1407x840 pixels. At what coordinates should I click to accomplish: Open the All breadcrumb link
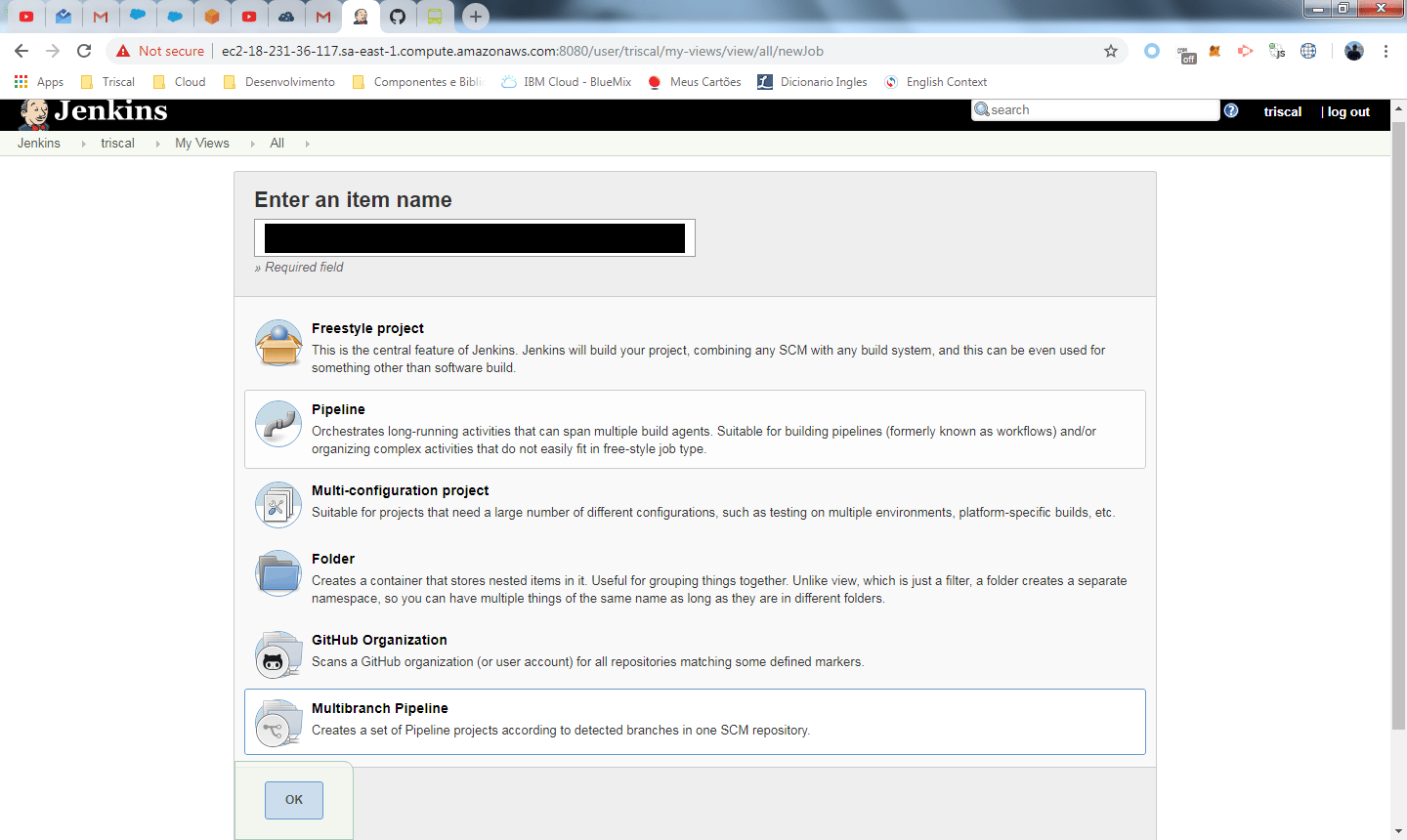pos(277,143)
